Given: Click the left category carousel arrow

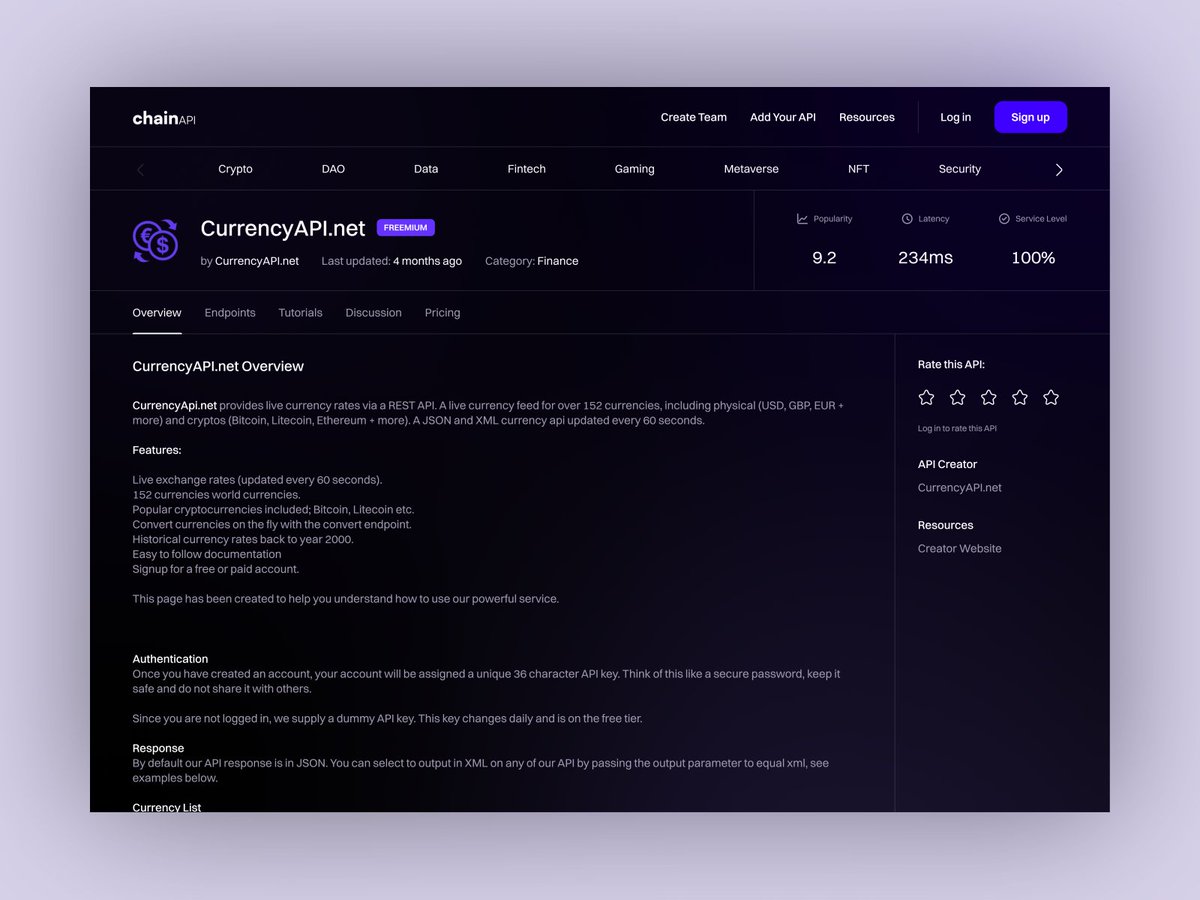Looking at the screenshot, I should pos(140,170).
